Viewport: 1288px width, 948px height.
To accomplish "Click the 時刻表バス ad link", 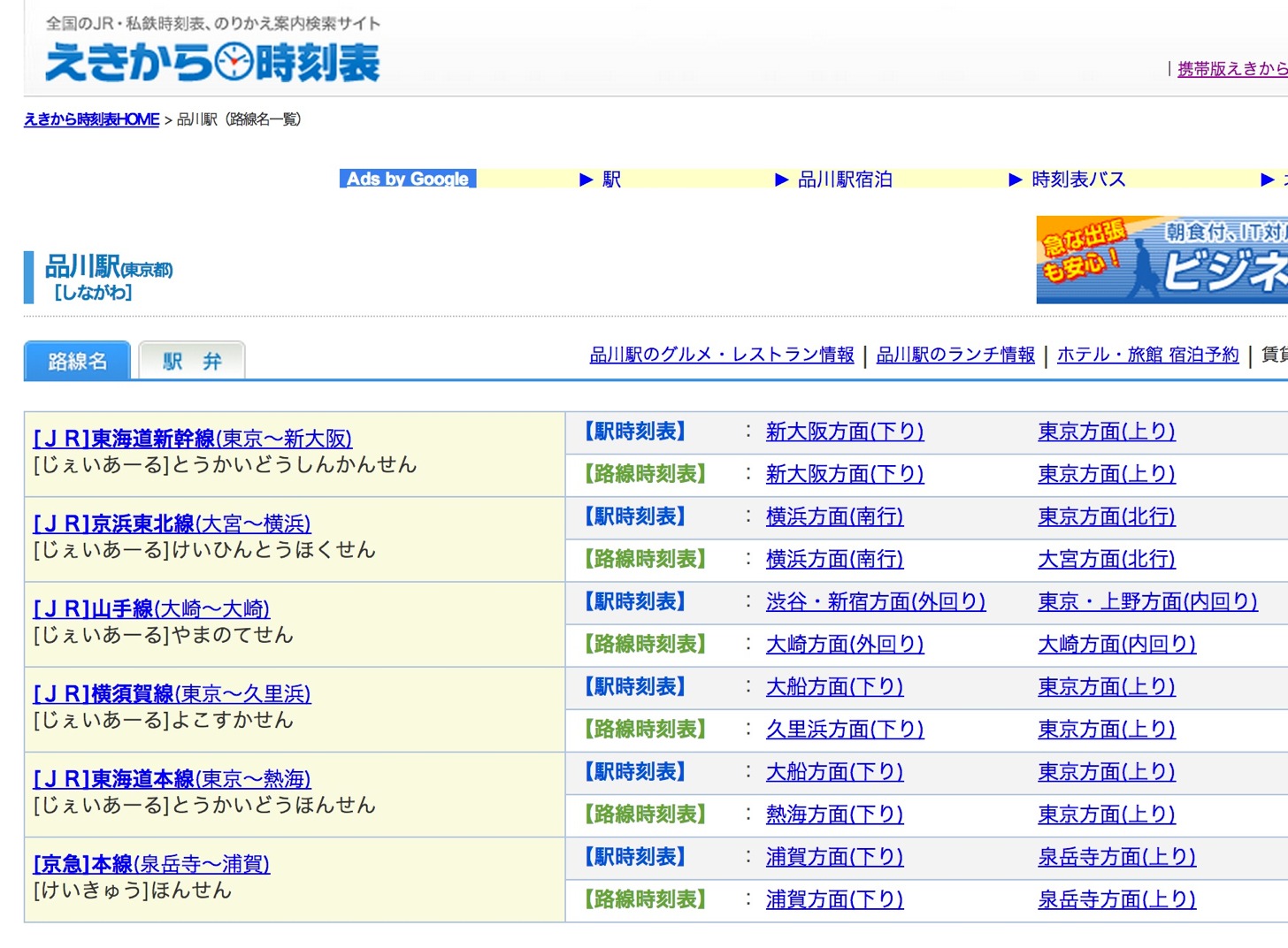I will (x=1078, y=180).
